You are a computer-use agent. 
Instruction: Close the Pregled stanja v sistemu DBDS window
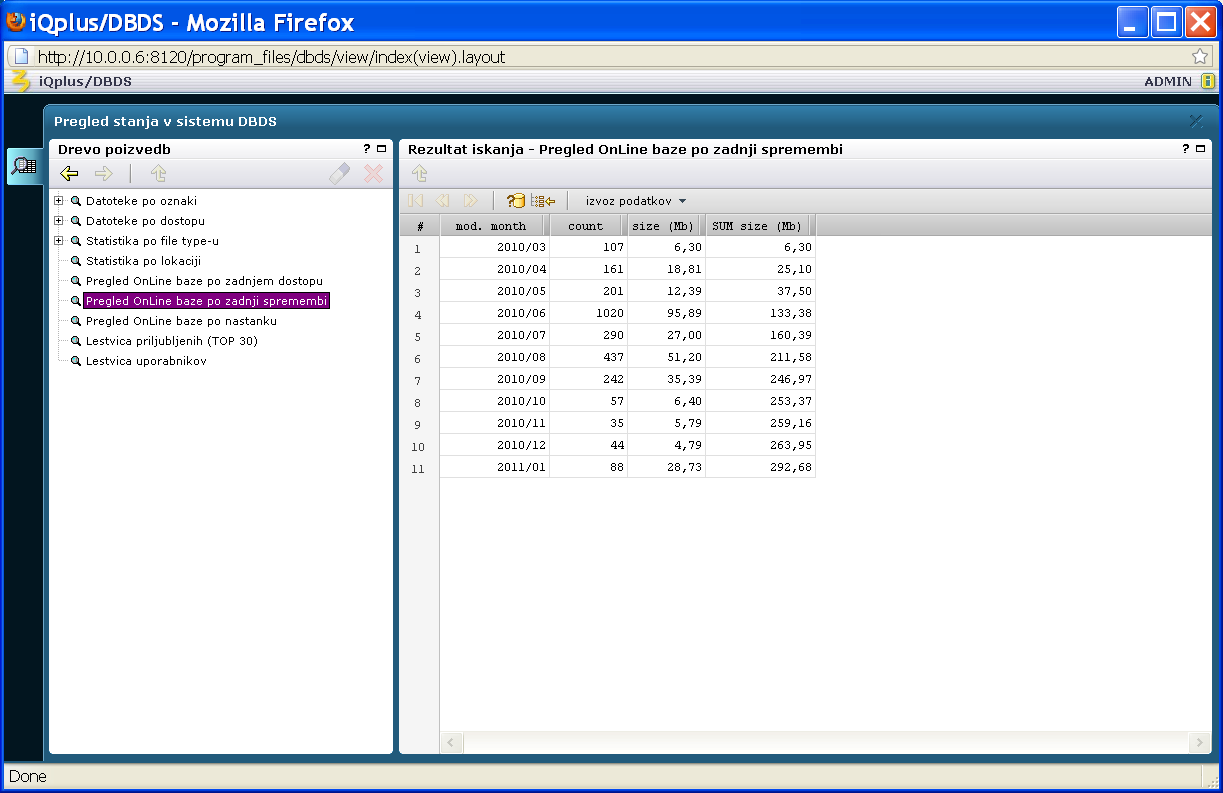(x=1196, y=121)
